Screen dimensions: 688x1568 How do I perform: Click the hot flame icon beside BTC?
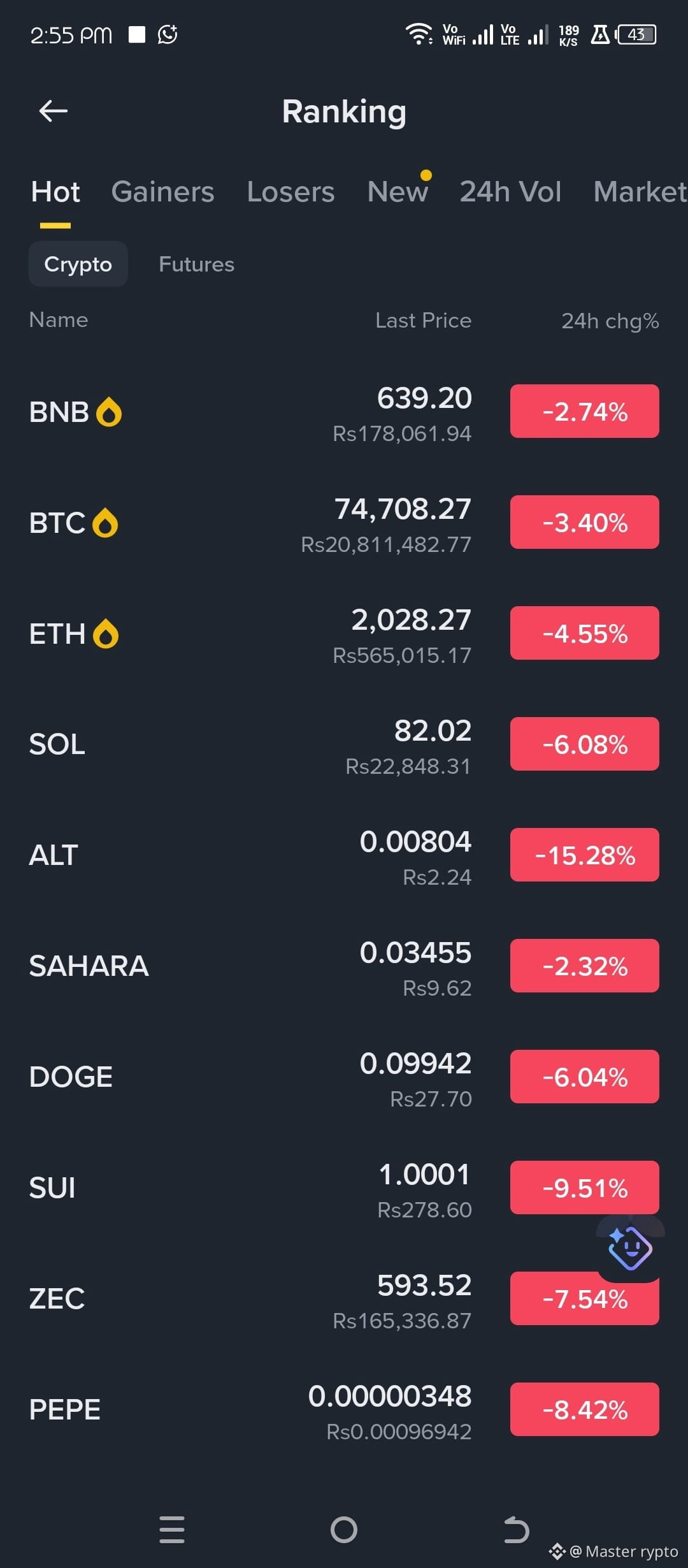pyautogui.click(x=105, y=523)
